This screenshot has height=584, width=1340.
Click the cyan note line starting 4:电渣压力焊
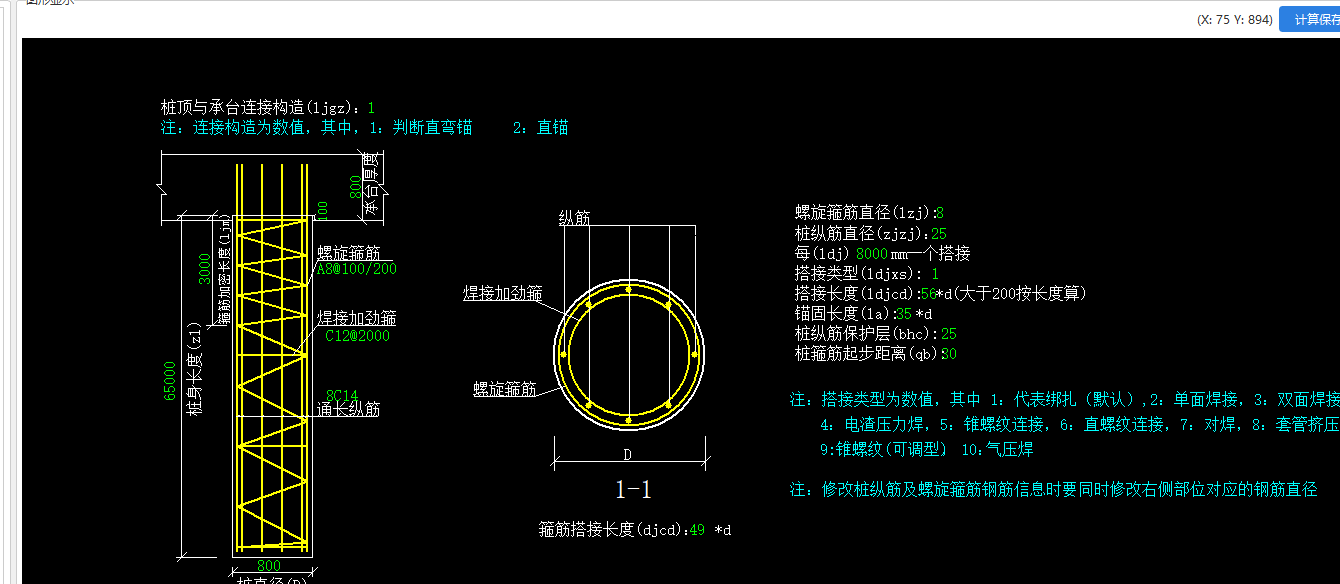1079,424
